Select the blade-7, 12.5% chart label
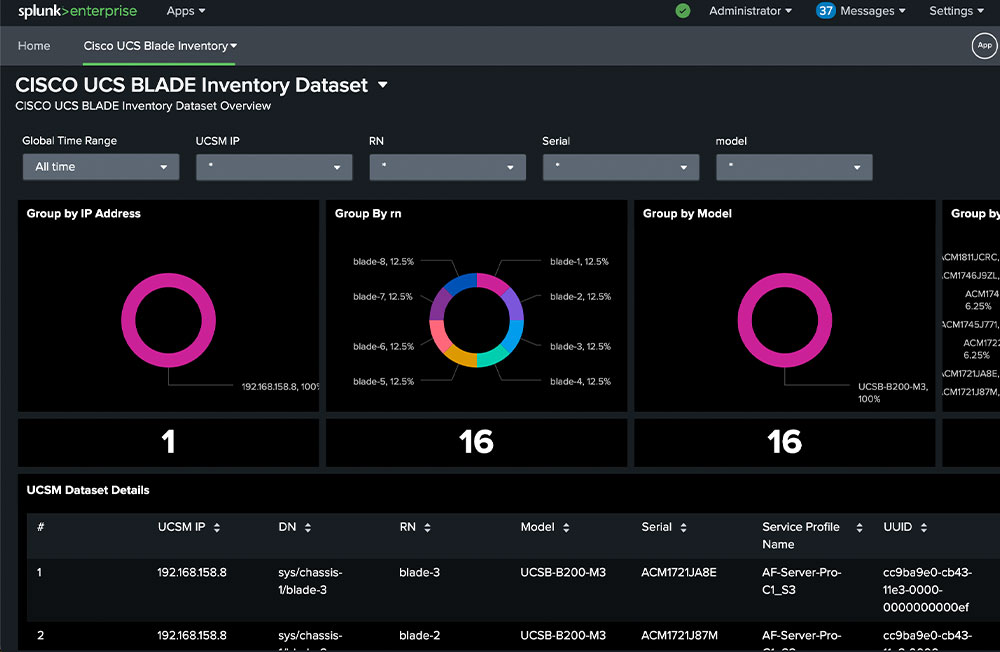The width and height of the screenshot is (1000, 652). [383, 297]
